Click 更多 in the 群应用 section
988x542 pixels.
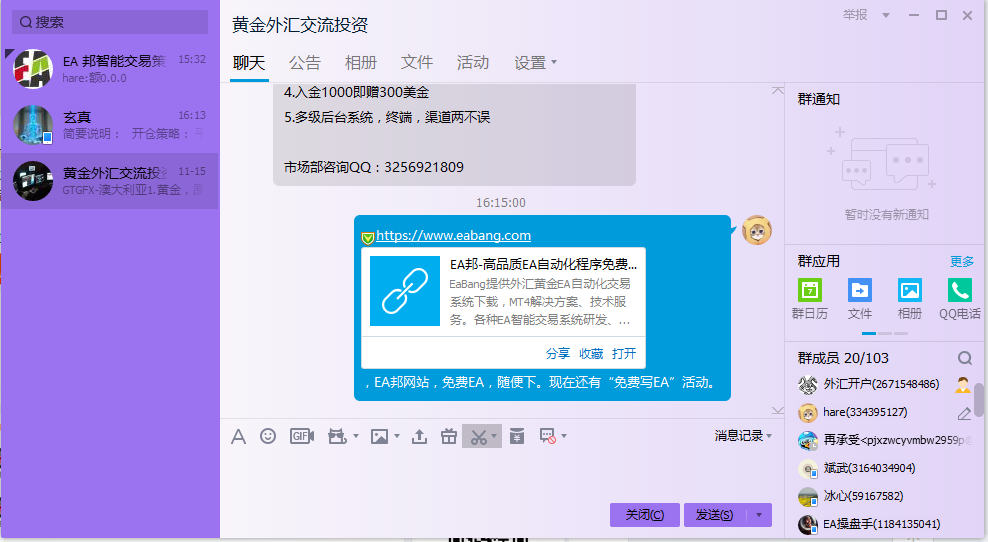(x=962, y=262)
